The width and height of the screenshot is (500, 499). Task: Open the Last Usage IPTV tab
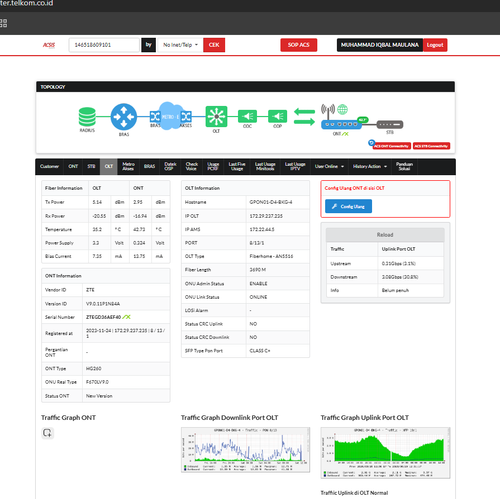(295, 166)
